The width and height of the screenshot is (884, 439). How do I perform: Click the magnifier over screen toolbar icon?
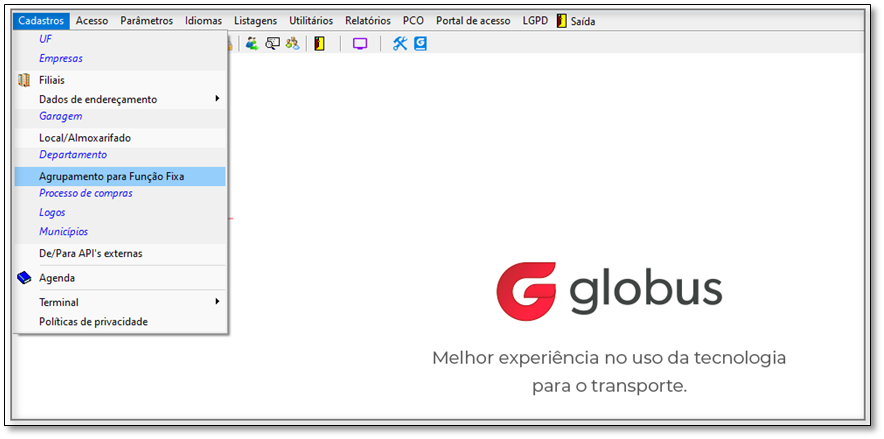click(273, 43)
